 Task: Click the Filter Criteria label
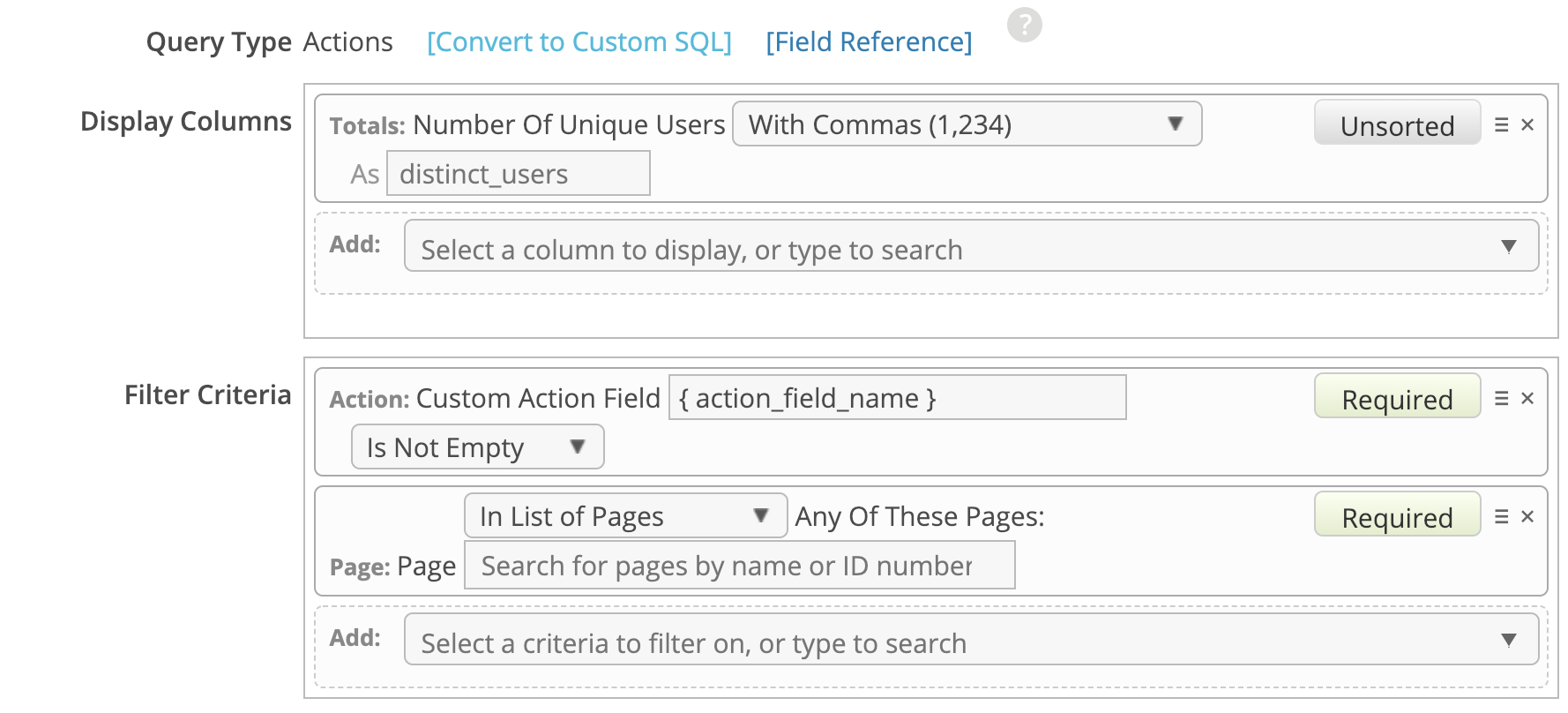pyautogui.click(x=208, y=395)
